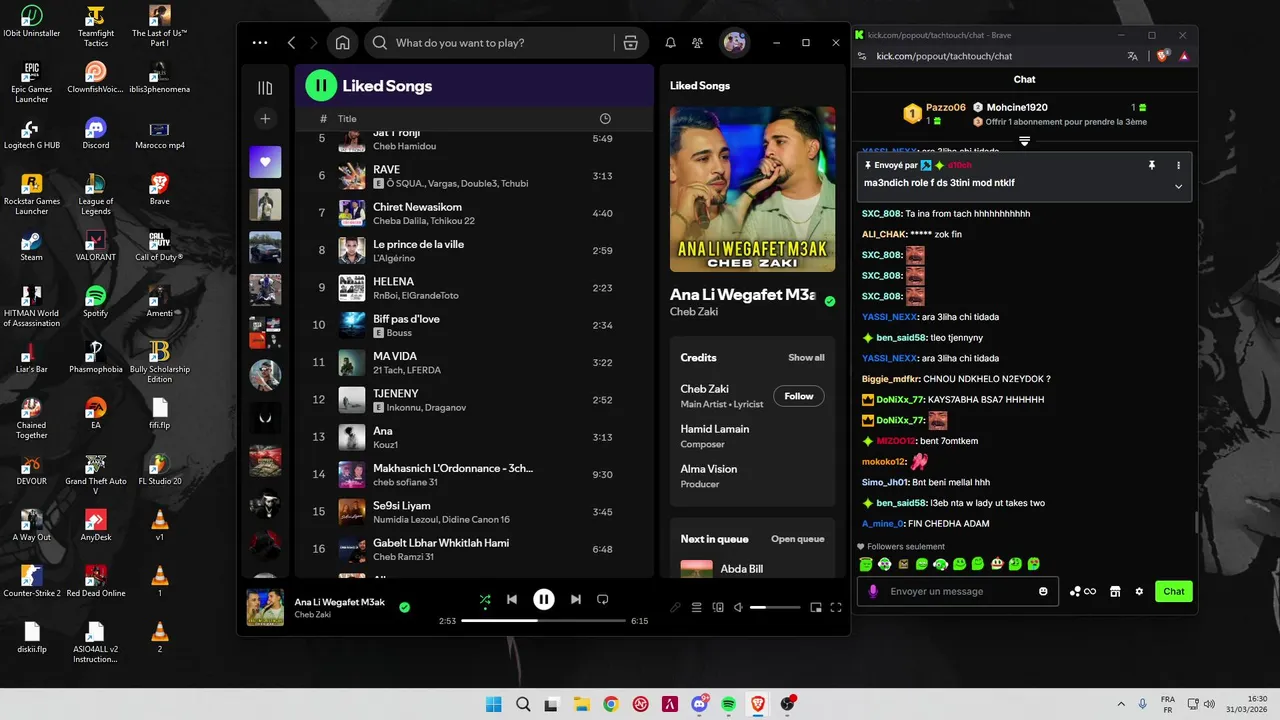The width and height of the screenshot is (1280, 720).
Task: Select the VALORANT desktop shortcut
Action: (95, 245)
